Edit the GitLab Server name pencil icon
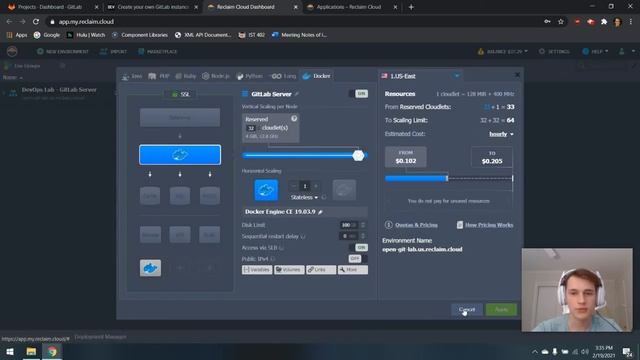Screen dimensions: 640x360 pyautogui.click(x=297, y=94)
